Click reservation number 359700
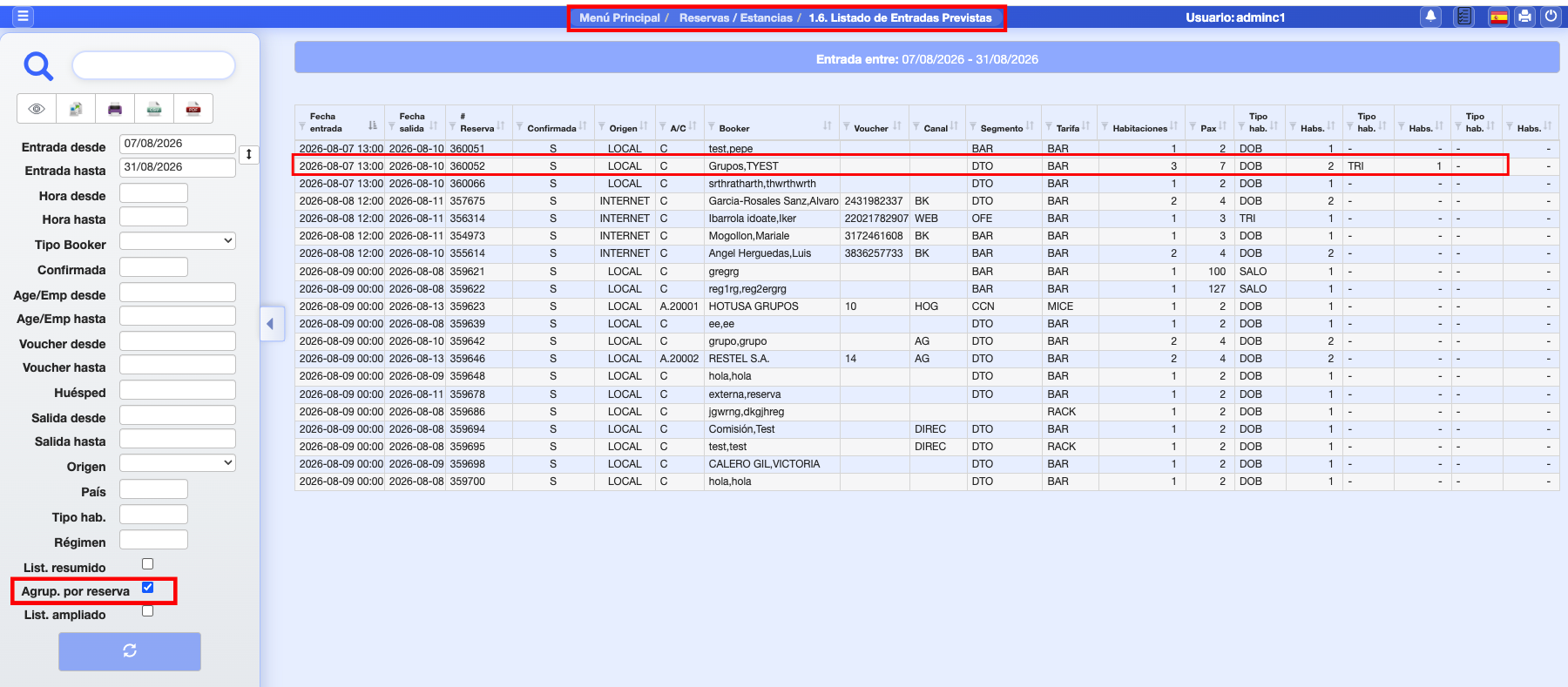This screenshot has width=1568, height=687. [x=467, y=482]
